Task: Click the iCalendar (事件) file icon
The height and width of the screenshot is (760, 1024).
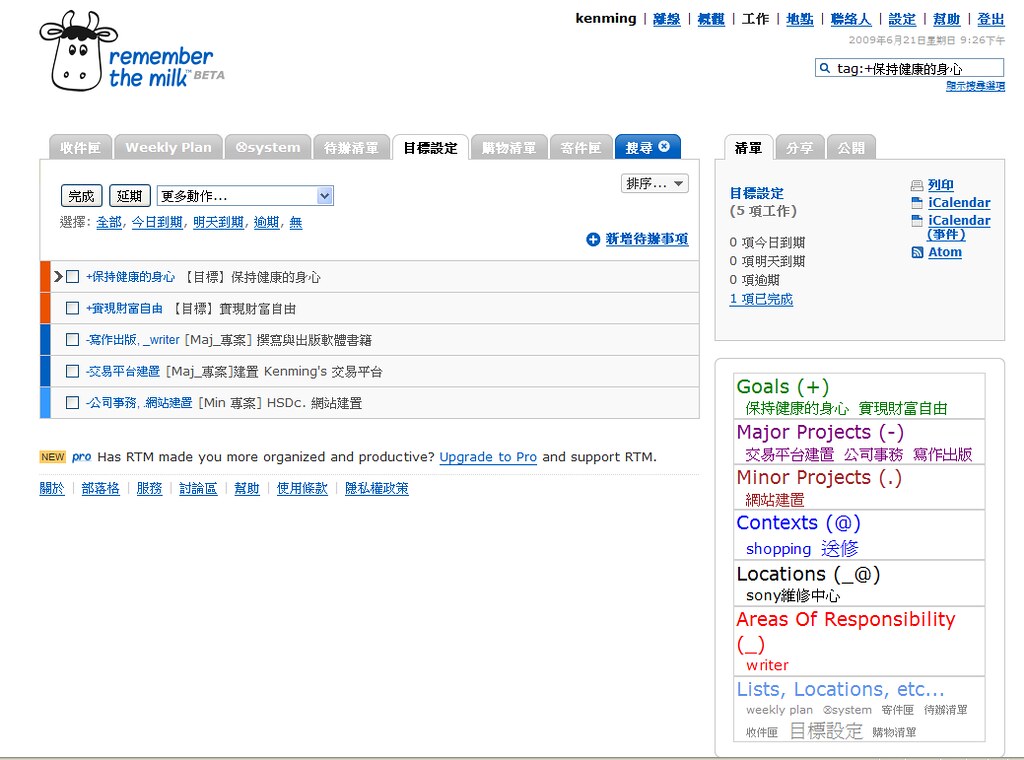Action: tap(917, 221)
